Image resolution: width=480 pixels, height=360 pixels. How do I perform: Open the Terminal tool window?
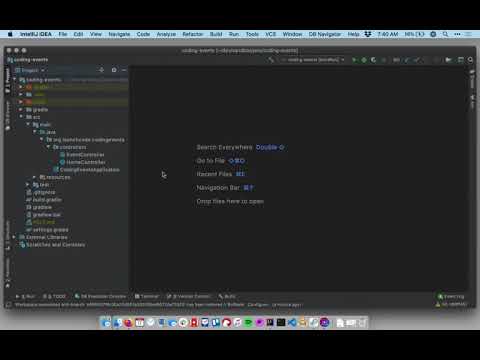pos(147,296)
